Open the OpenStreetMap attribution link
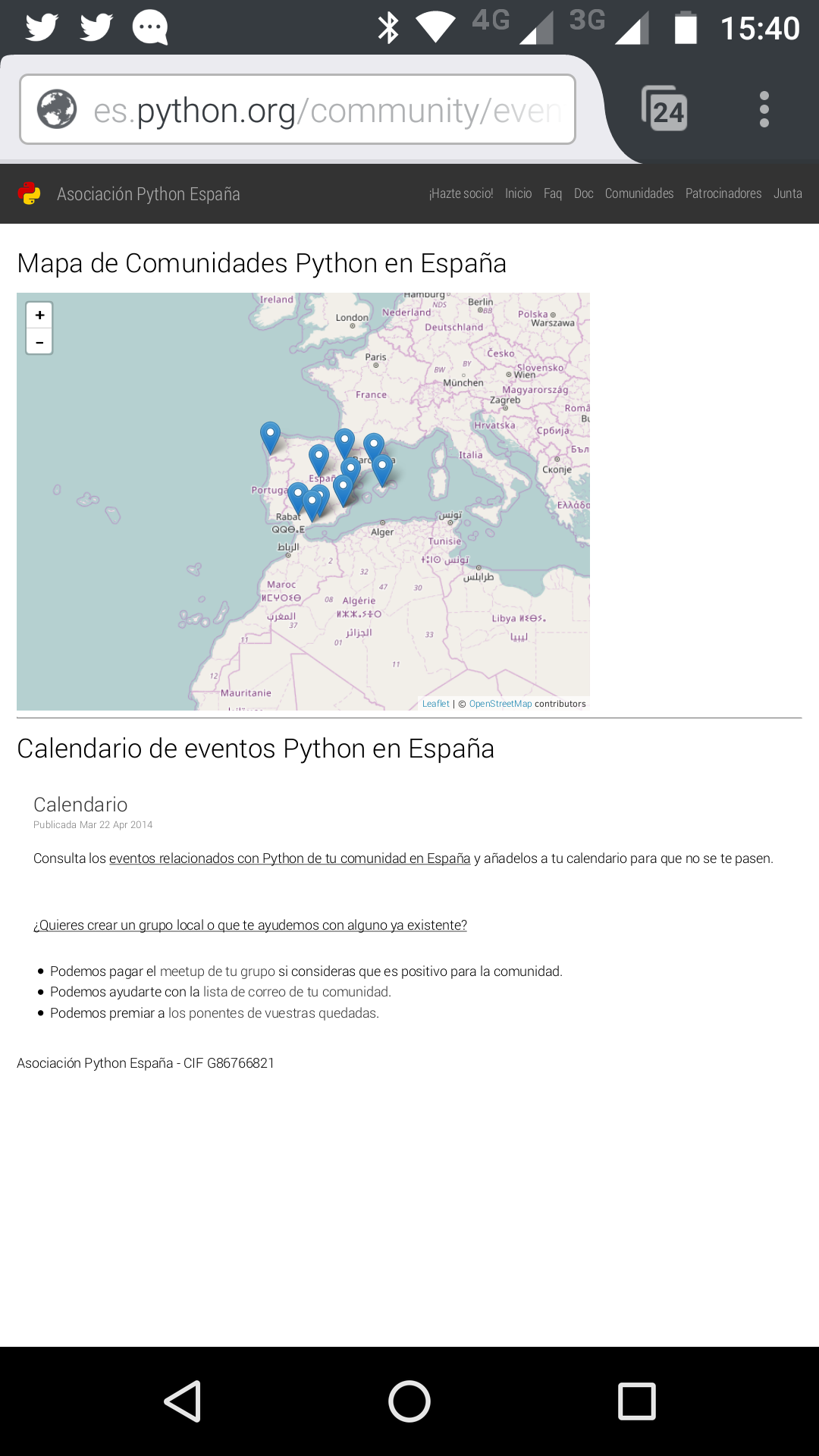The width and height of the screenshot is (819, 1456). (x=500, y=704)
